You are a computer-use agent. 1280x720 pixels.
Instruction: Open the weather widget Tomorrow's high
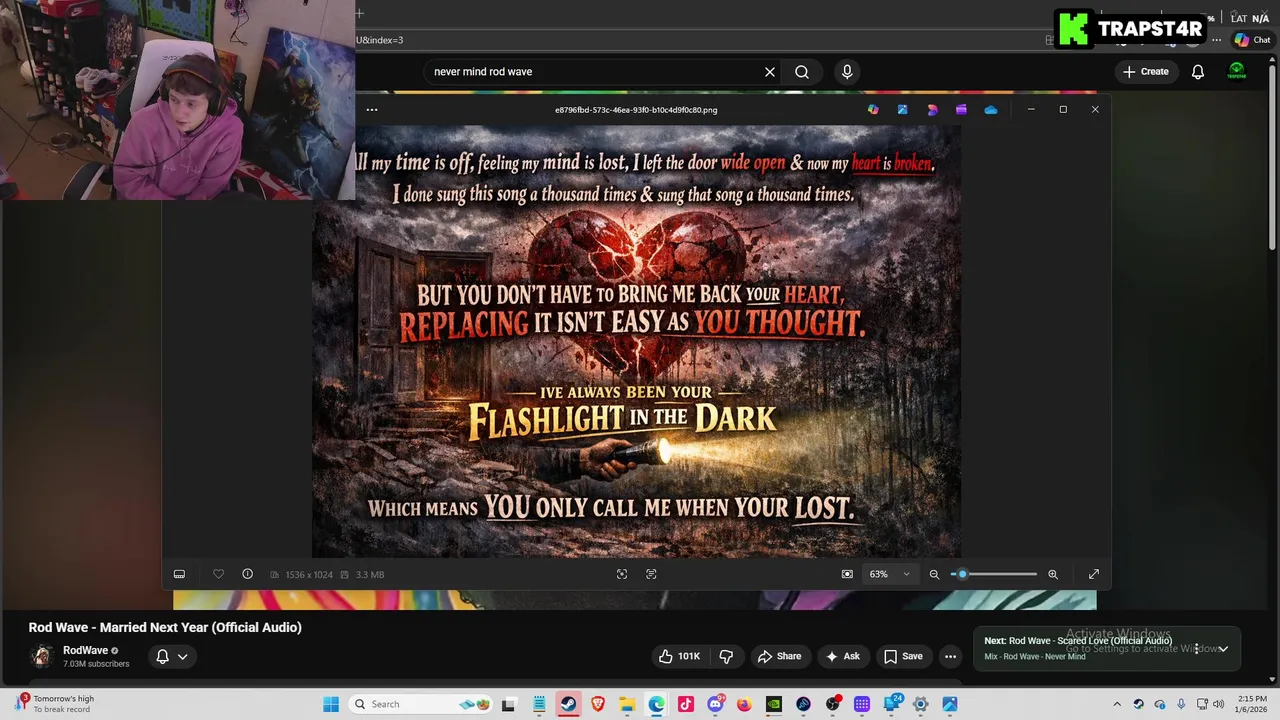click(x=55, y=704)
